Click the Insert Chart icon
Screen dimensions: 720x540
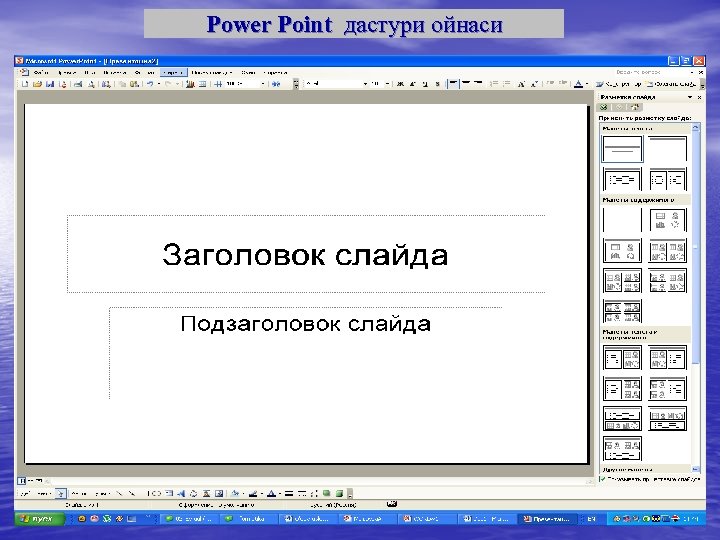pos(190,84)
